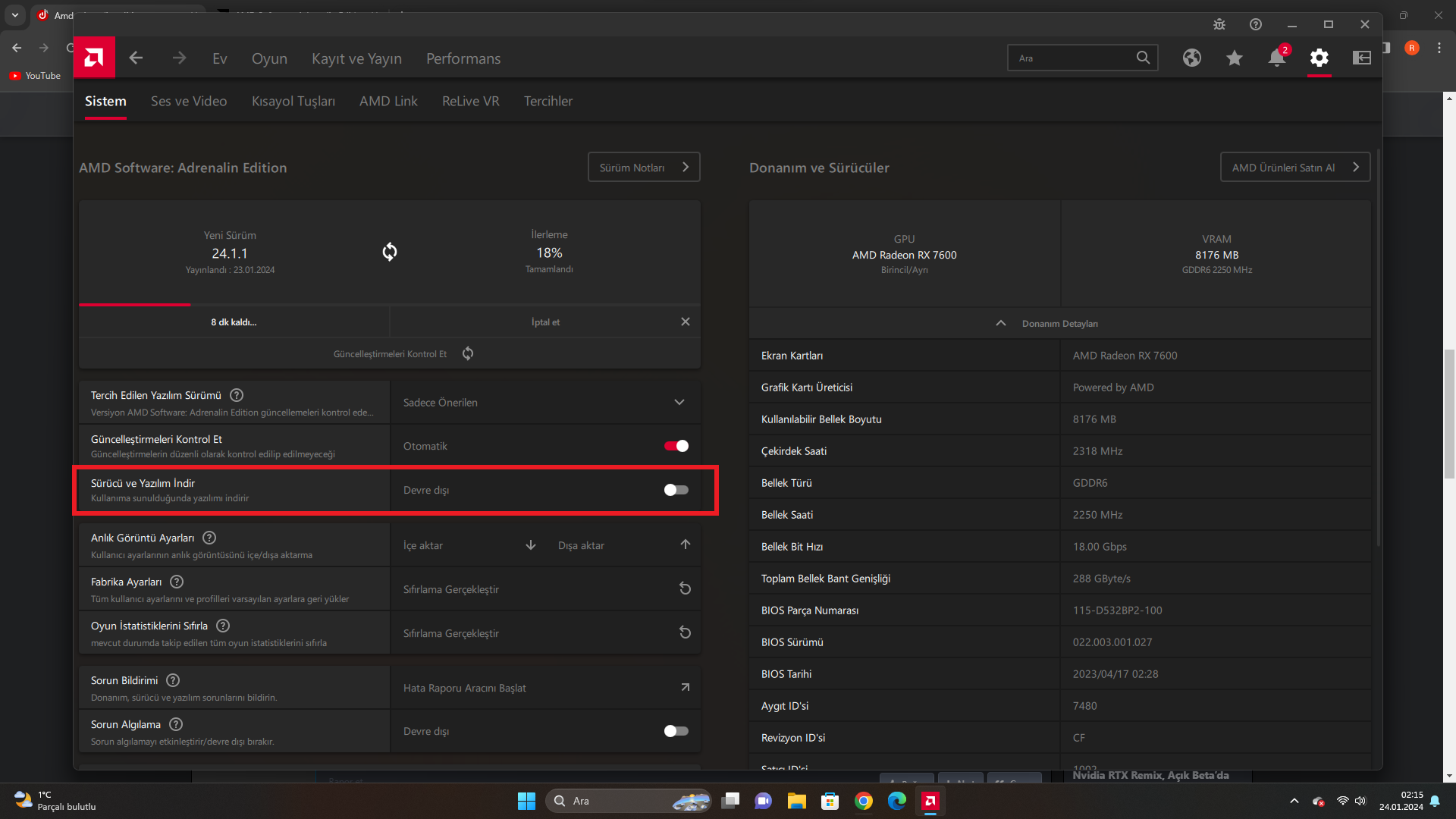Switch to Ses ve Video tab

(x=189, y=101)
